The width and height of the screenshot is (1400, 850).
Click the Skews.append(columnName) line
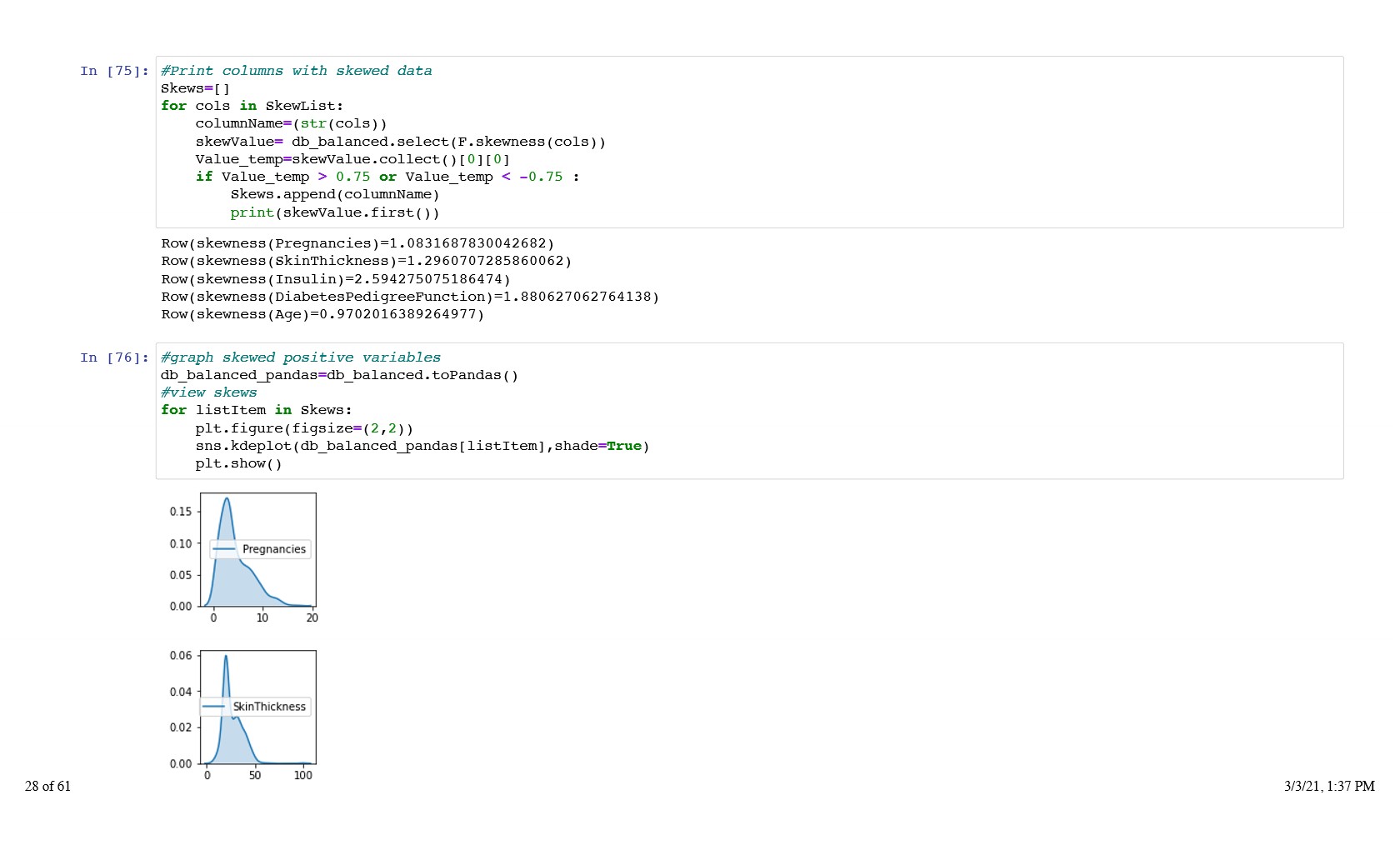[334, 194]
